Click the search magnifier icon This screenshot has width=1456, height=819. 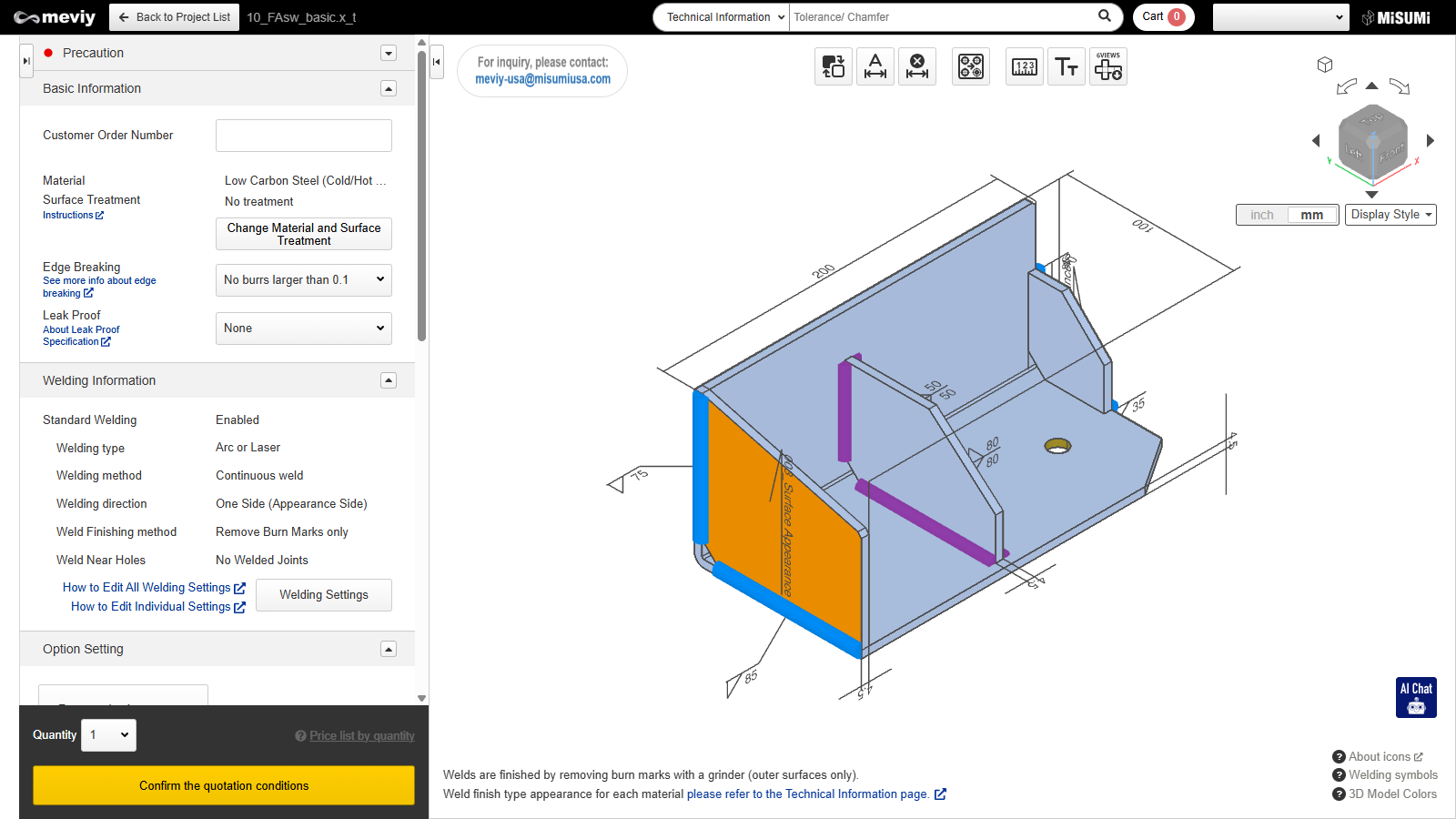coord(1105,16)
